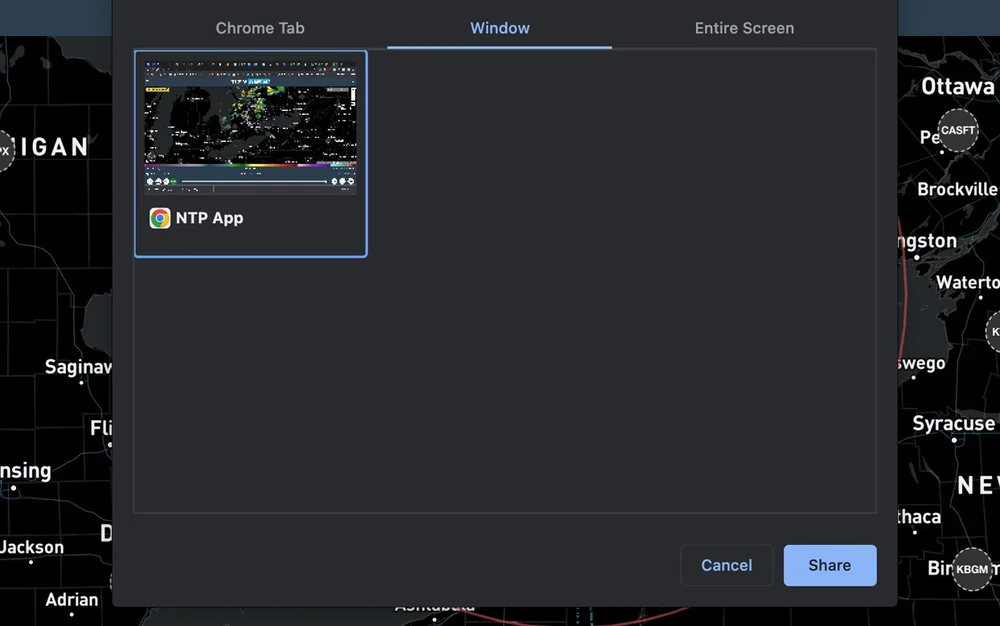Select the CASFT station badge on the map
The width and height of the screenshot is (1000, 626).
coord(957,128)
